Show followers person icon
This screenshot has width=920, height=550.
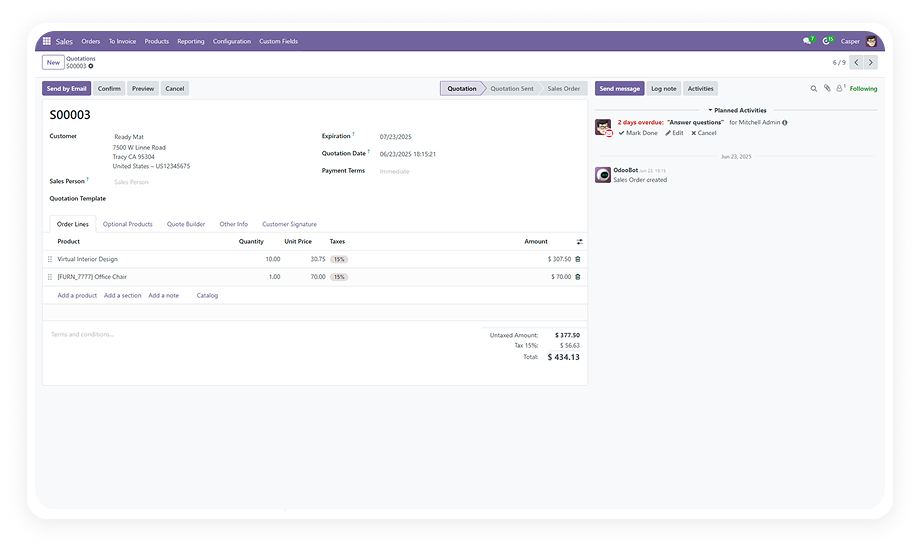(x=840, y=89)
